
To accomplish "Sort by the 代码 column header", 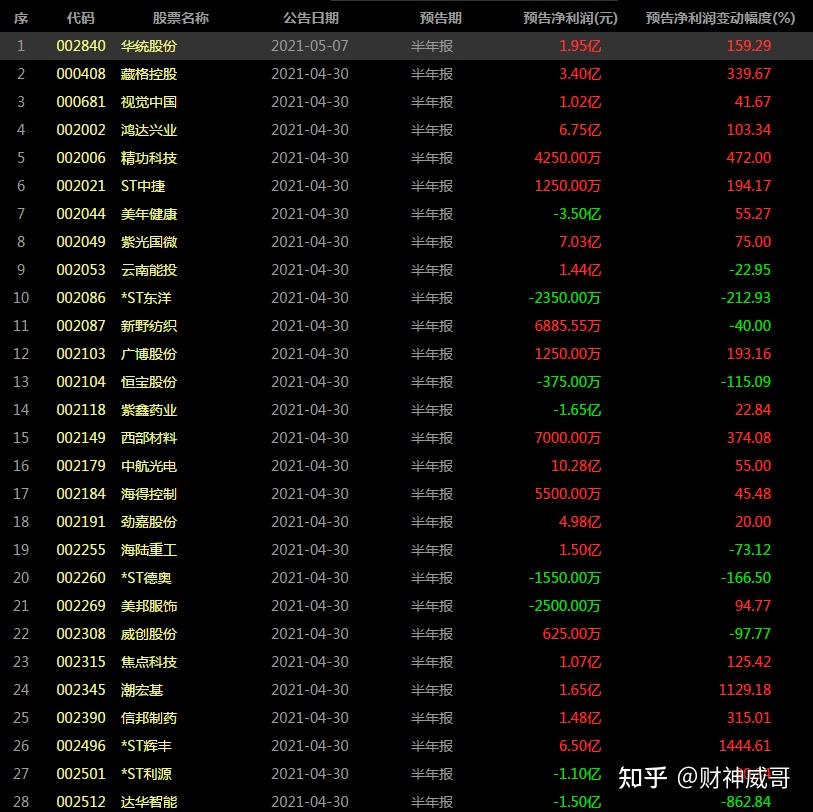I will click(81, 18).
